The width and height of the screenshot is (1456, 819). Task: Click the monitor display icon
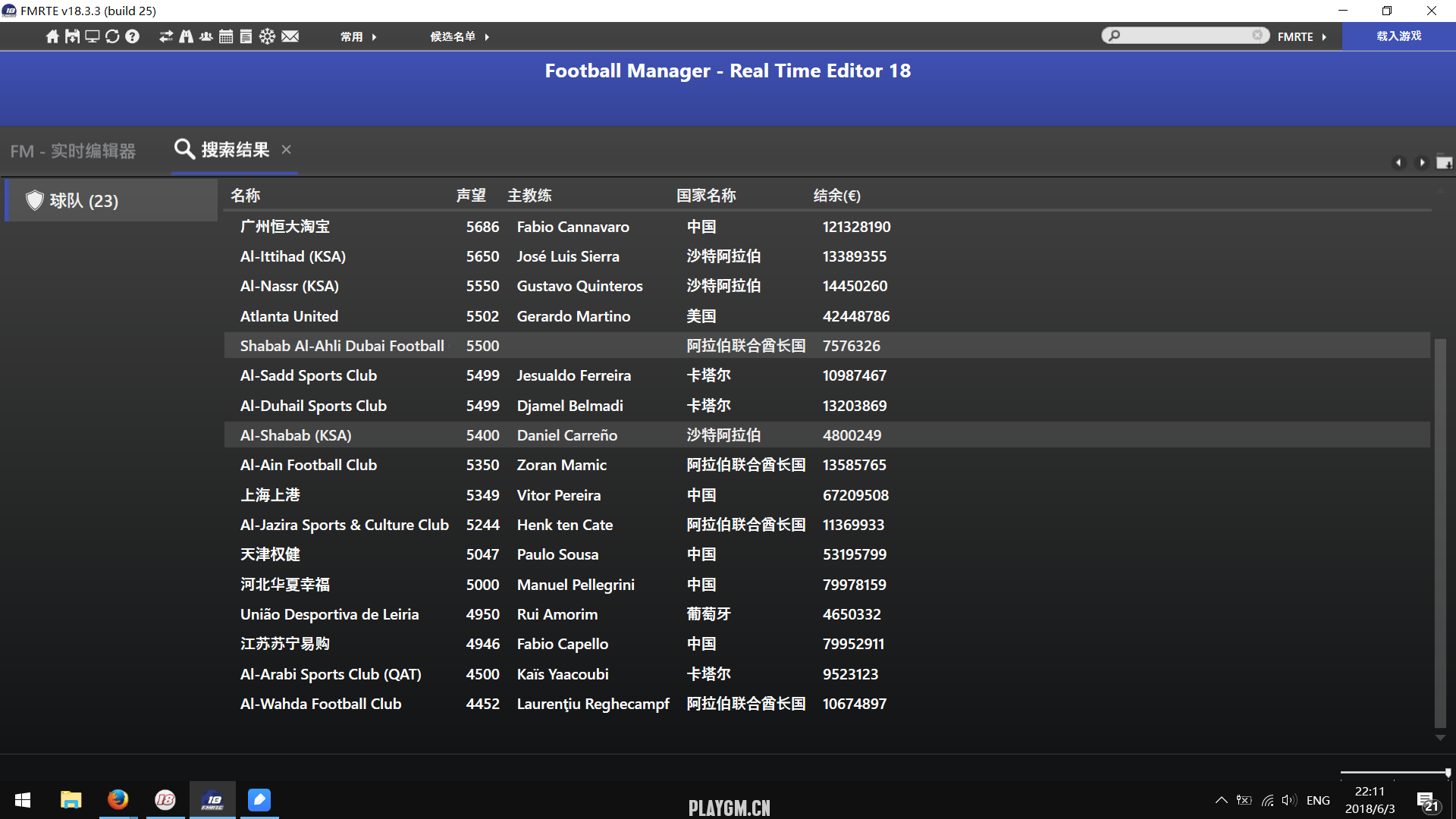[x=92, y=36]
